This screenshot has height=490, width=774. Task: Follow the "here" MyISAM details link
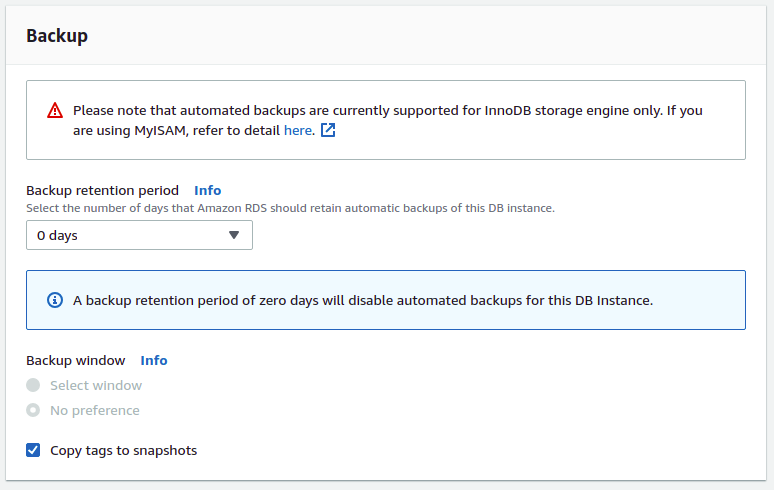(x=298, y=130)
